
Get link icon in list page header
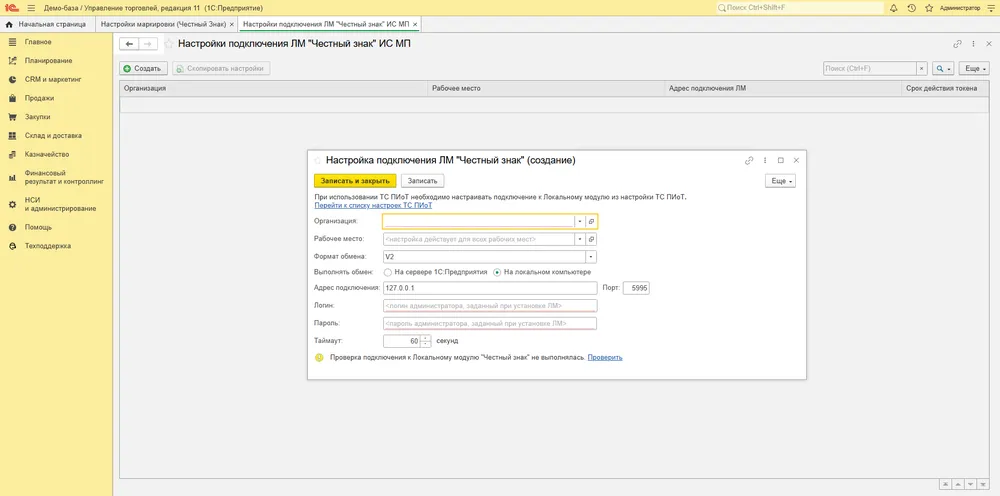click(957, 44)
